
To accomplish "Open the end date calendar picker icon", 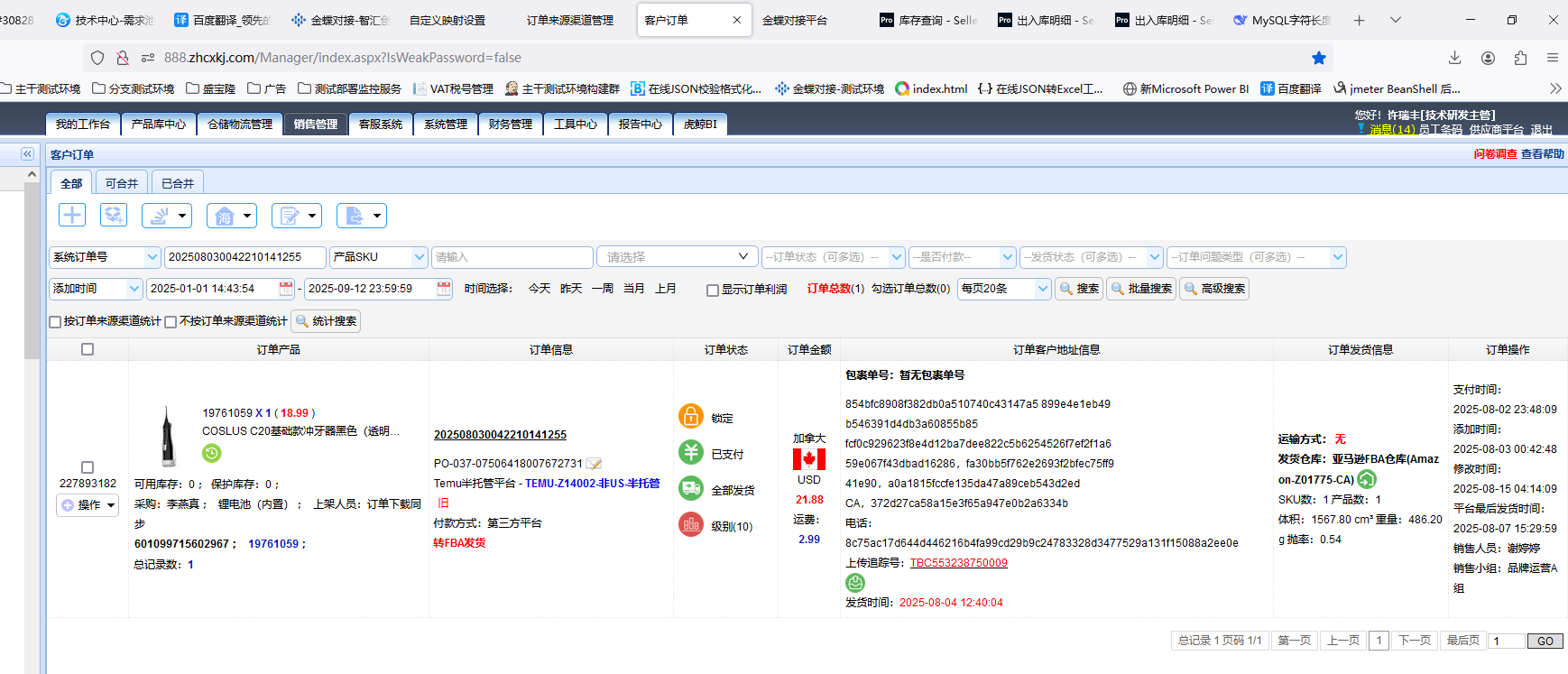I will click(x=444, y=289).
